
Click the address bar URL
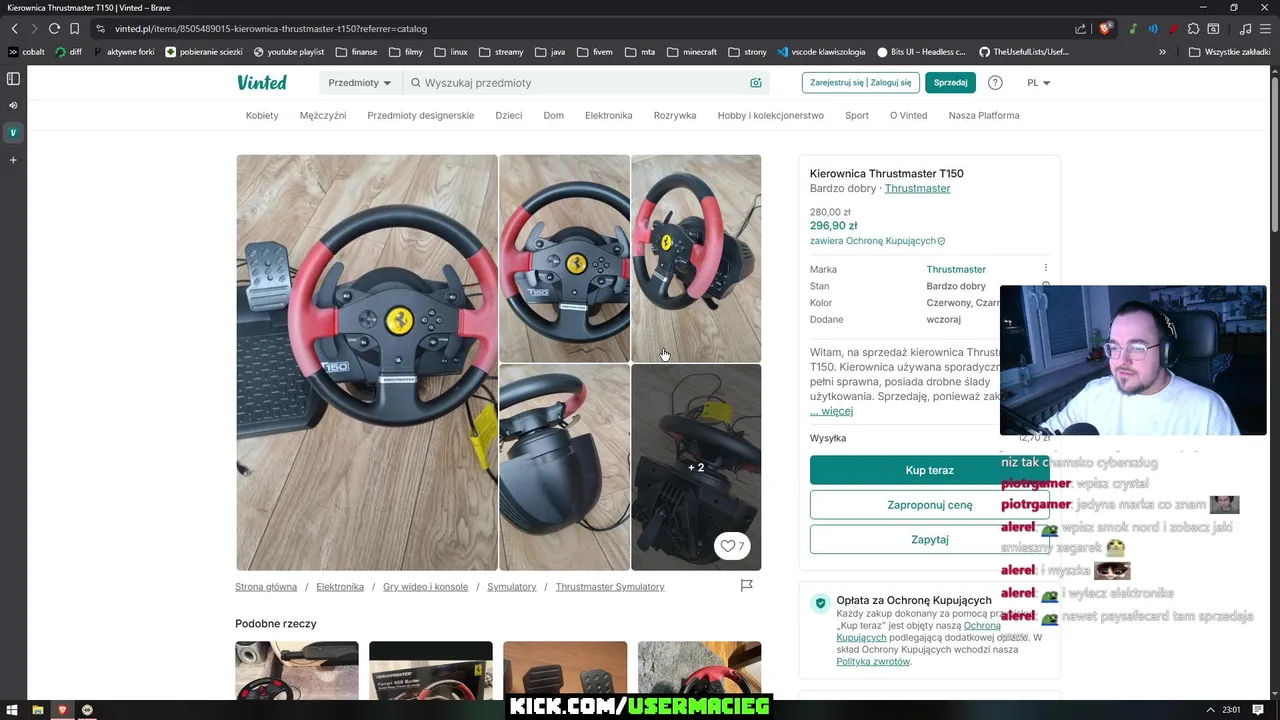(x=270, y=29)
